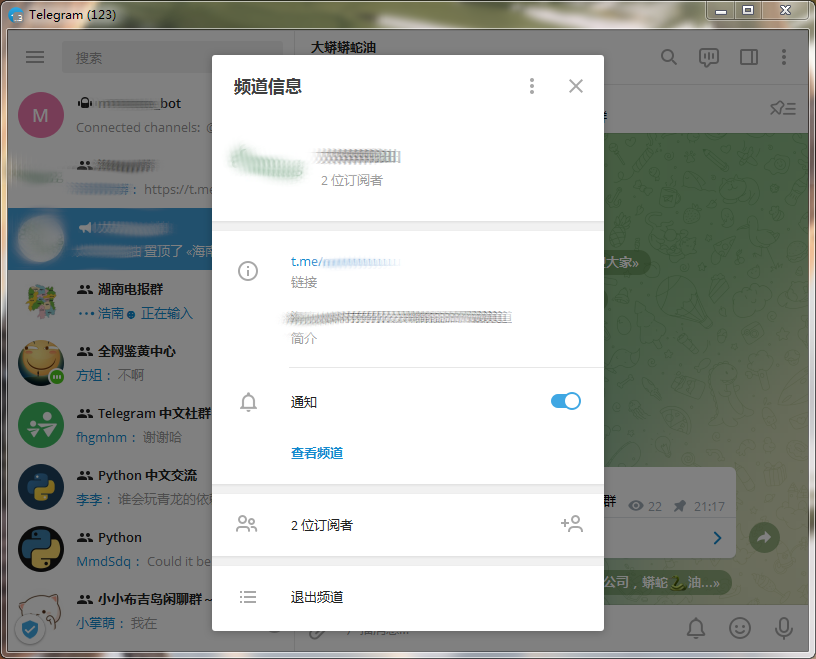Screen dimensions: 816x659
Task: Click the subscribers people icon
Action: [x=247, y=524]
